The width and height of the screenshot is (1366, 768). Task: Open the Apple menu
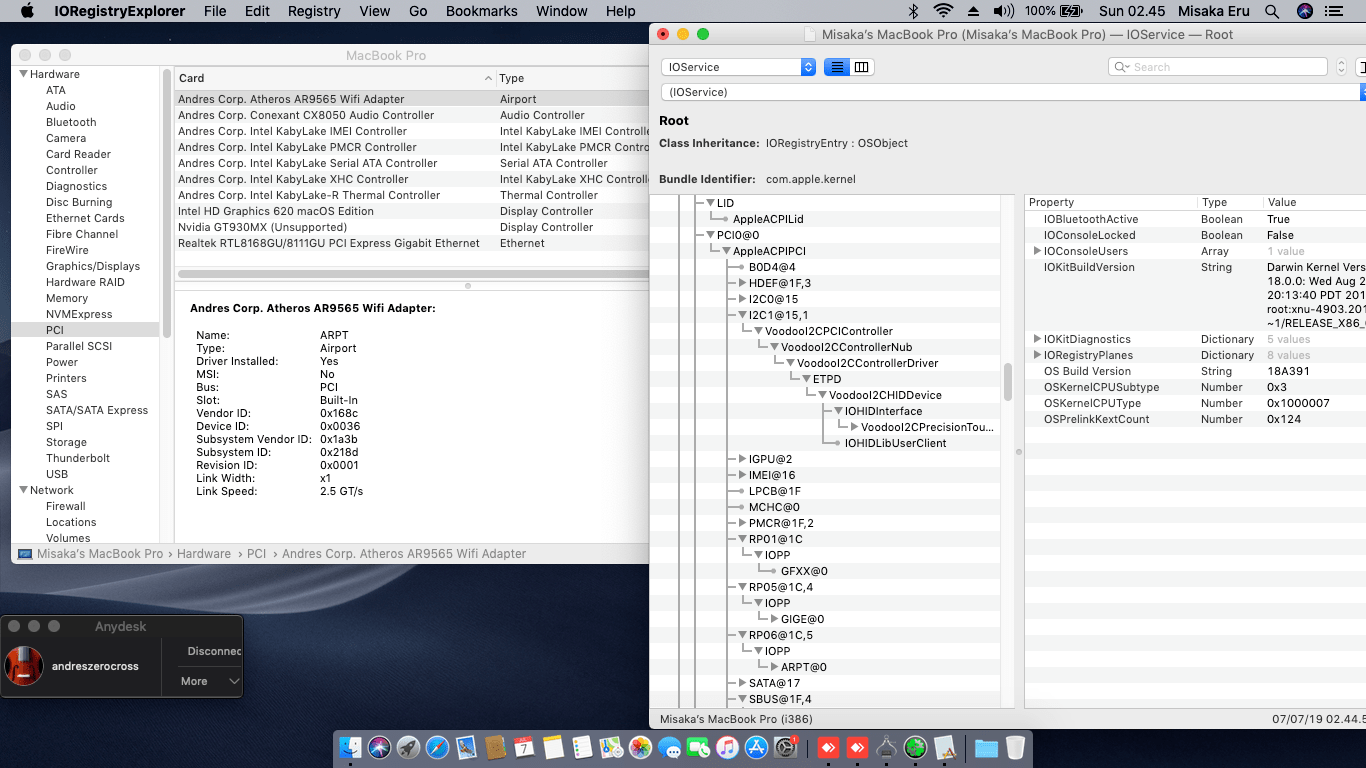pos(27,11)
